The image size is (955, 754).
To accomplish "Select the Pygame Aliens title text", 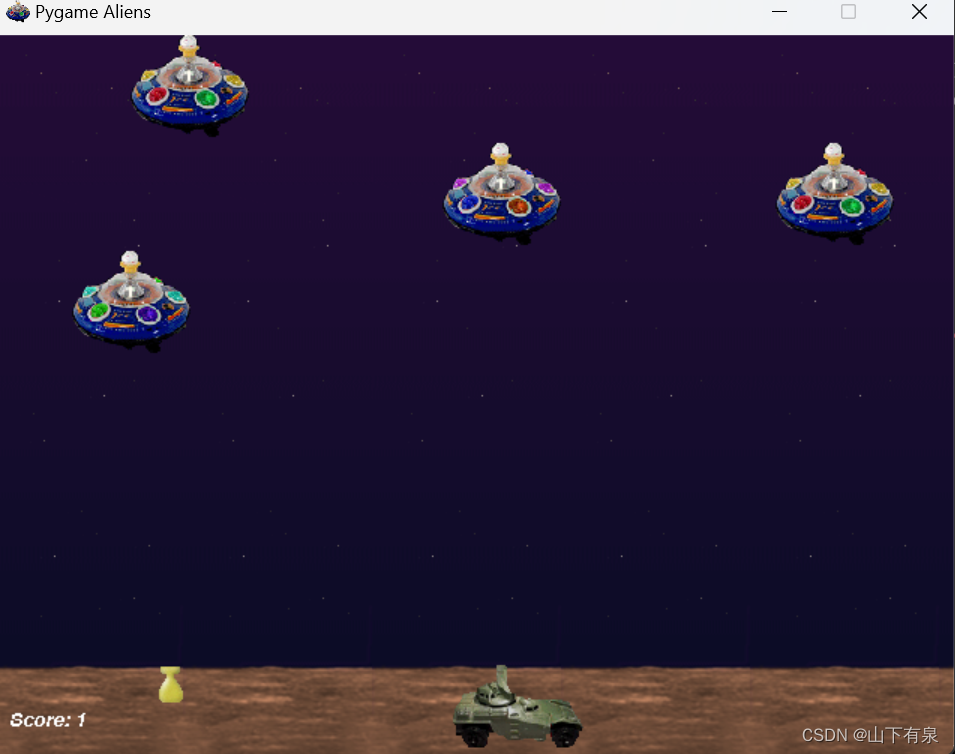I will pos(95,11).
